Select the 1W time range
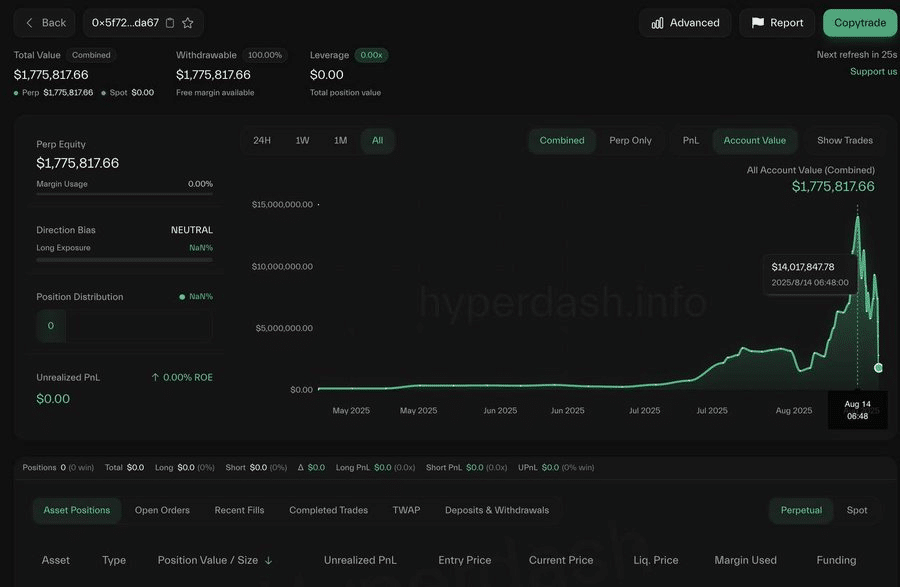 302,141
